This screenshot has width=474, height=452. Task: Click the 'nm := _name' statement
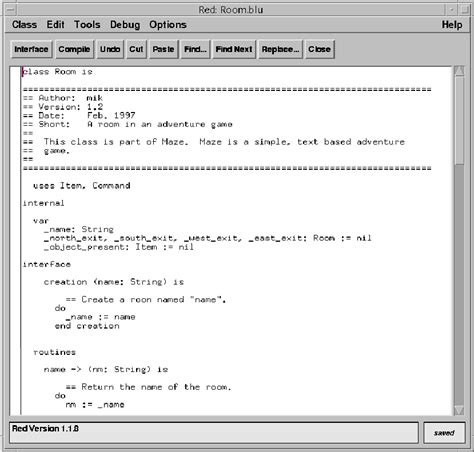pyautogui.click(x=95, y=404)
